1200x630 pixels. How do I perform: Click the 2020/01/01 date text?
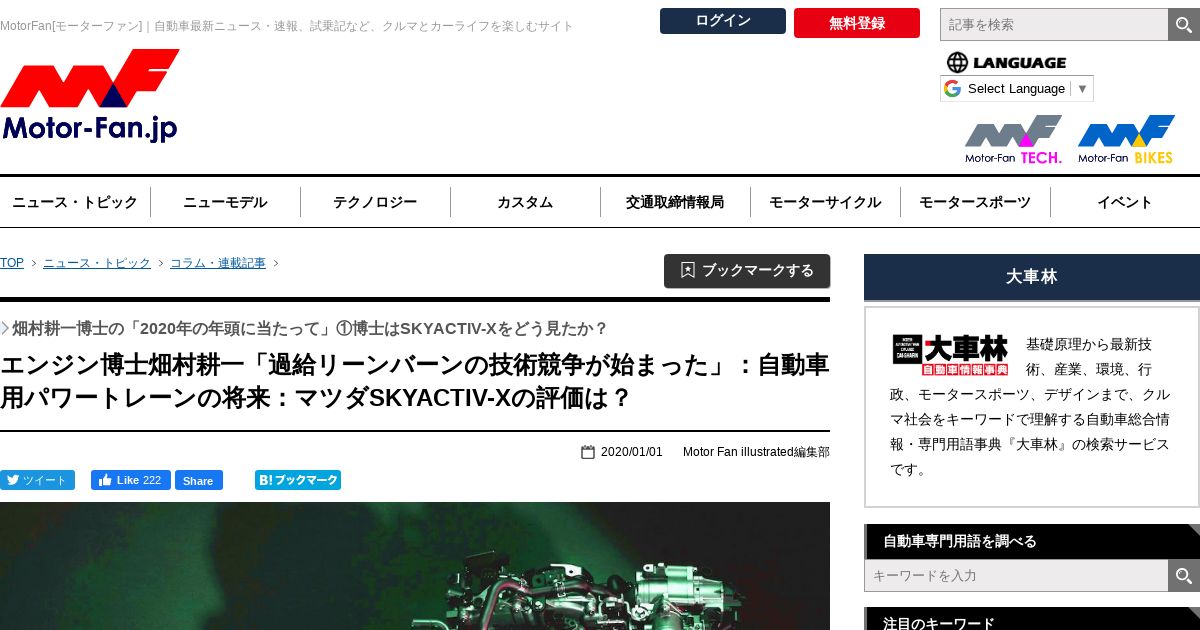631,452
